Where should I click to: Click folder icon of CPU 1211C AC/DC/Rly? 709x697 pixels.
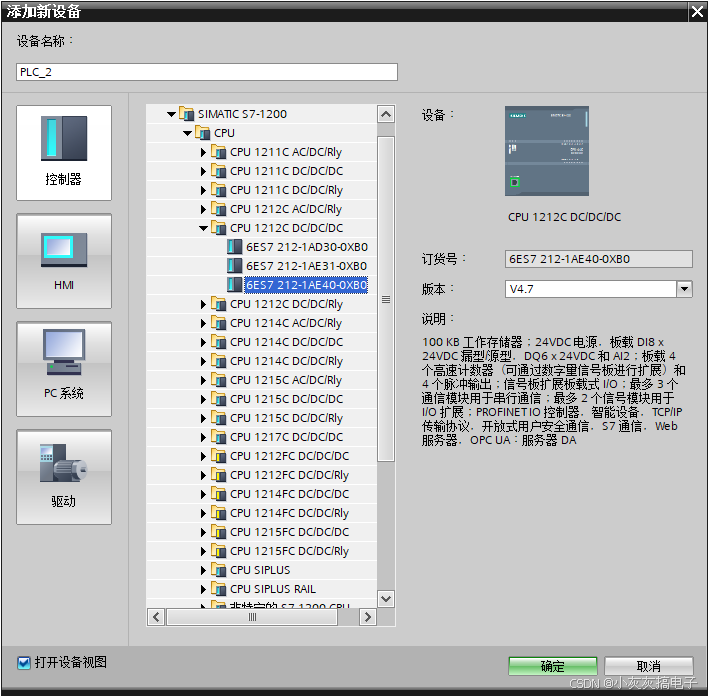tap(218, 152)
